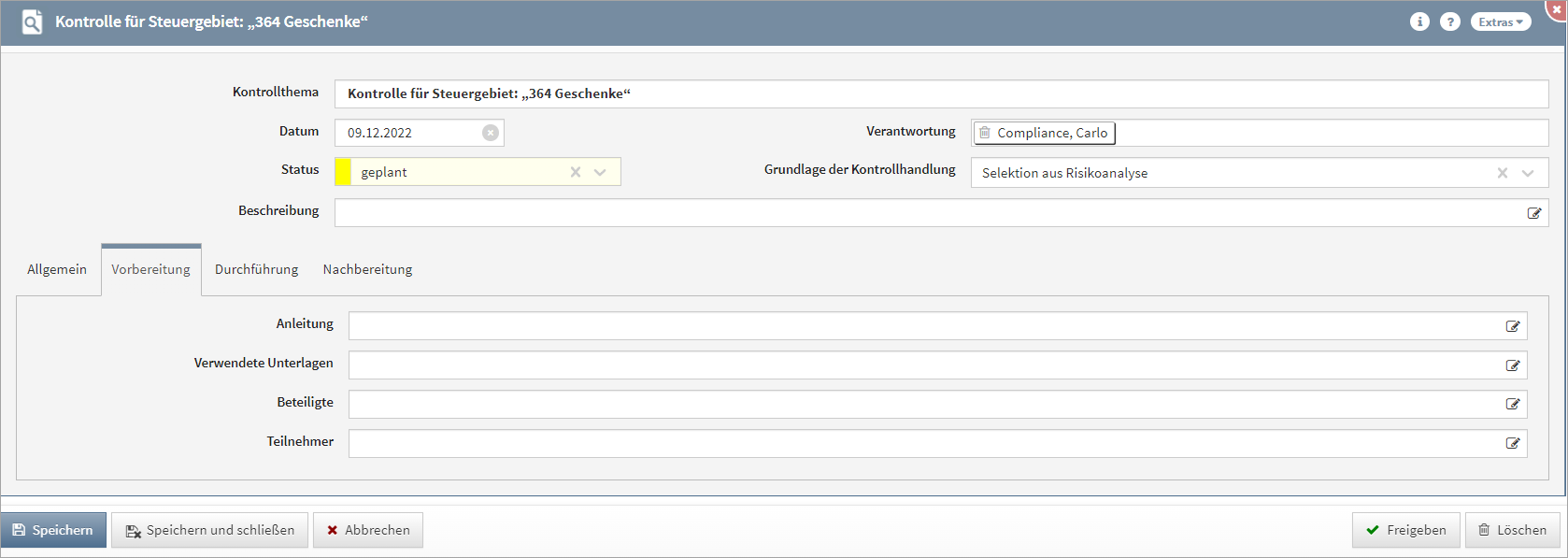Open editor icon for Anleitung field
This screenshot has width=1568, height=558.
pyautogui.click(x=1512, y=326)
